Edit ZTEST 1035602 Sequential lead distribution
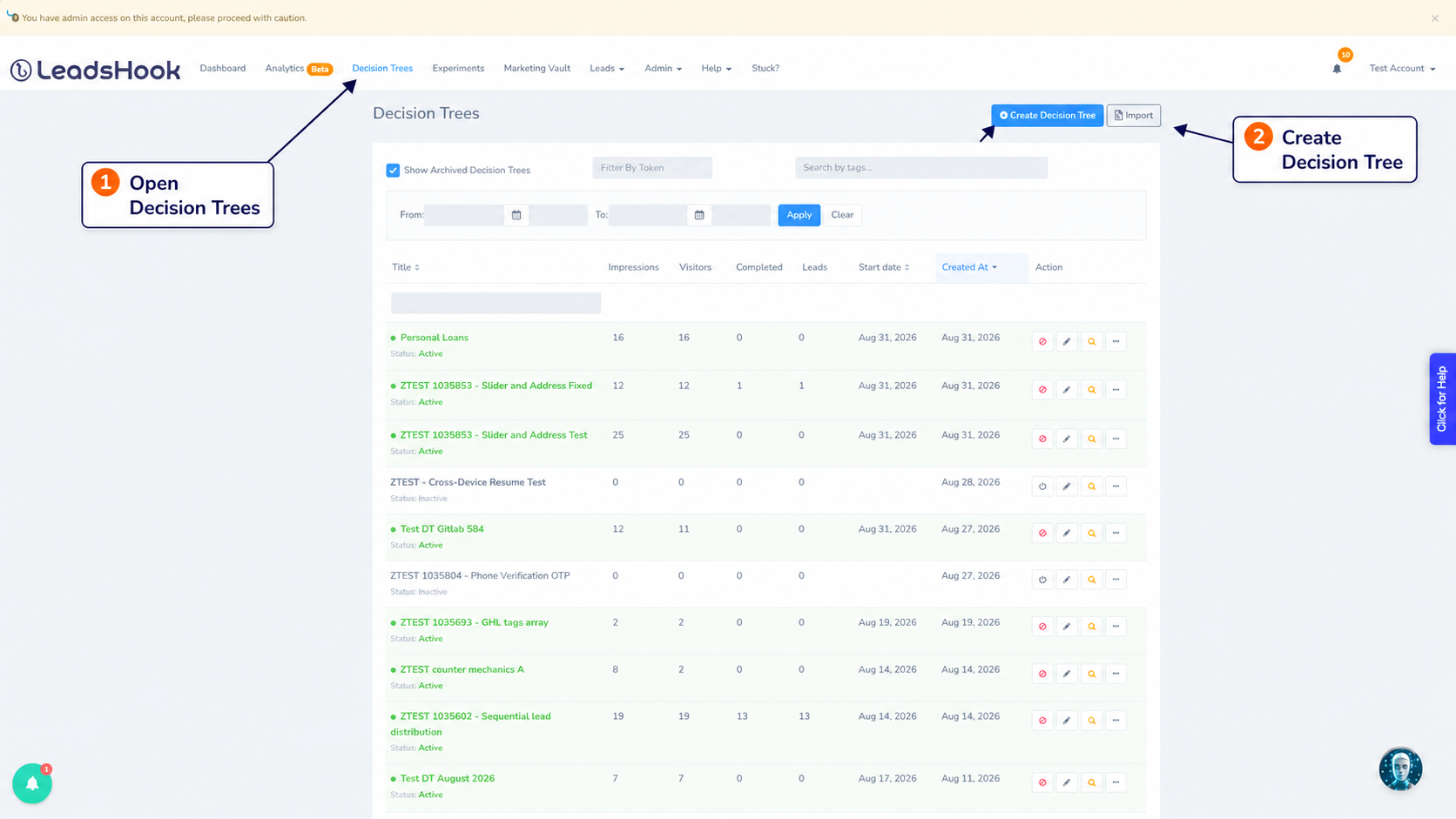The width and height of the screenshot is (1456, 819). (x=1067, y=721)
